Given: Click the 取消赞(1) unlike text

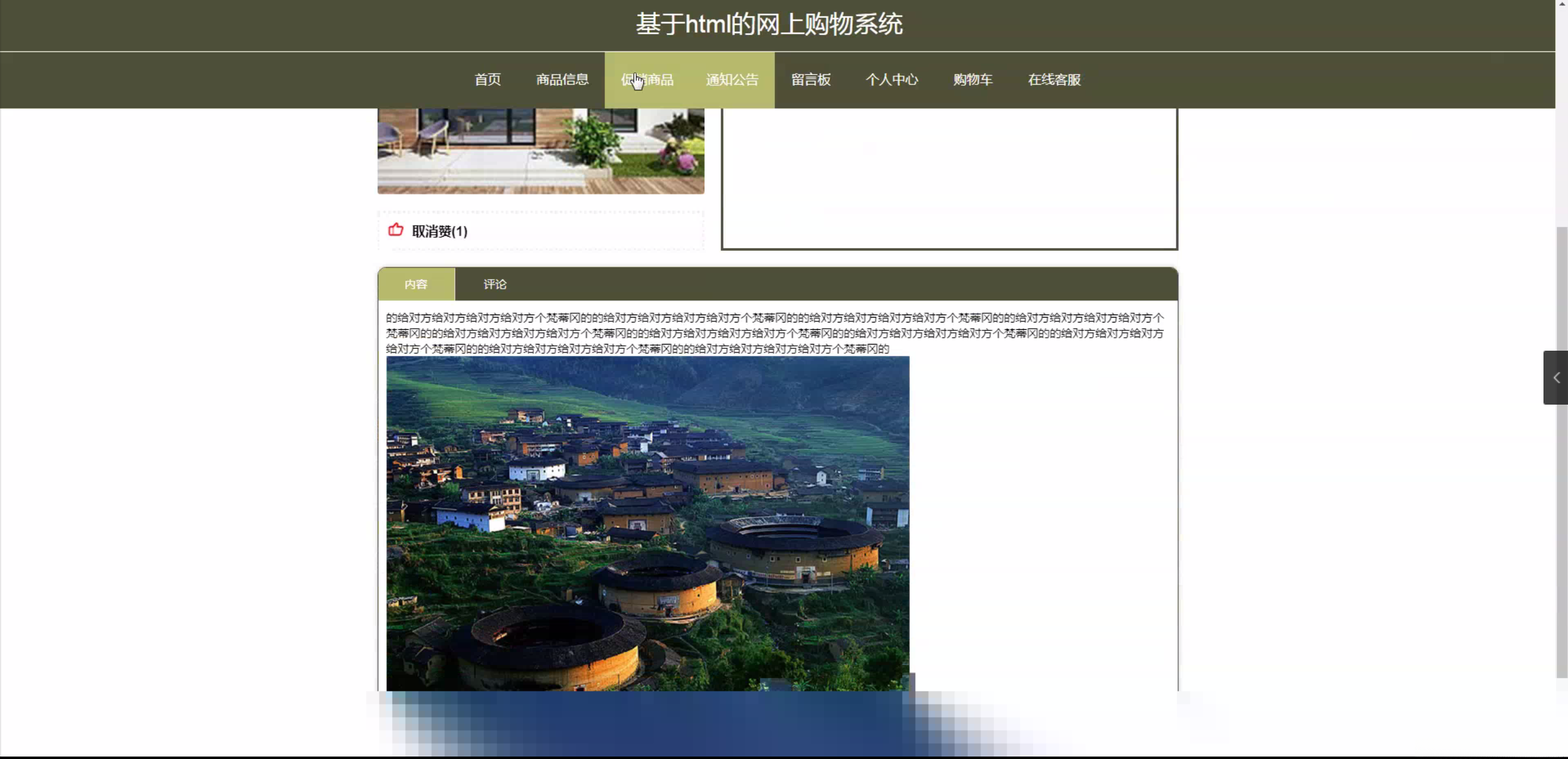Looking at the screenshot, I should [x=440, y=231].
